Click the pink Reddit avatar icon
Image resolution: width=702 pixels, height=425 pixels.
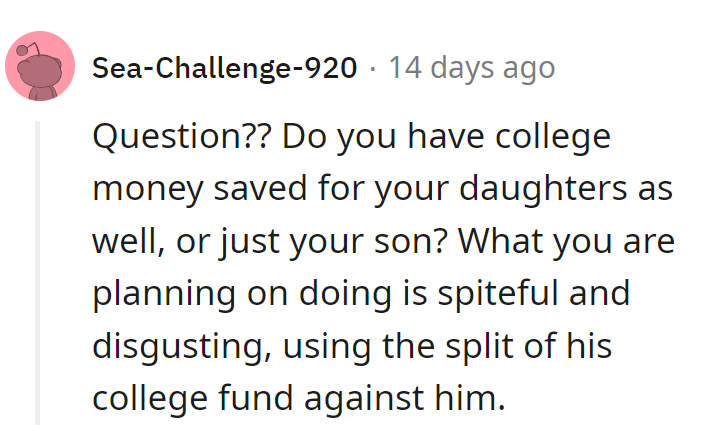40,67
